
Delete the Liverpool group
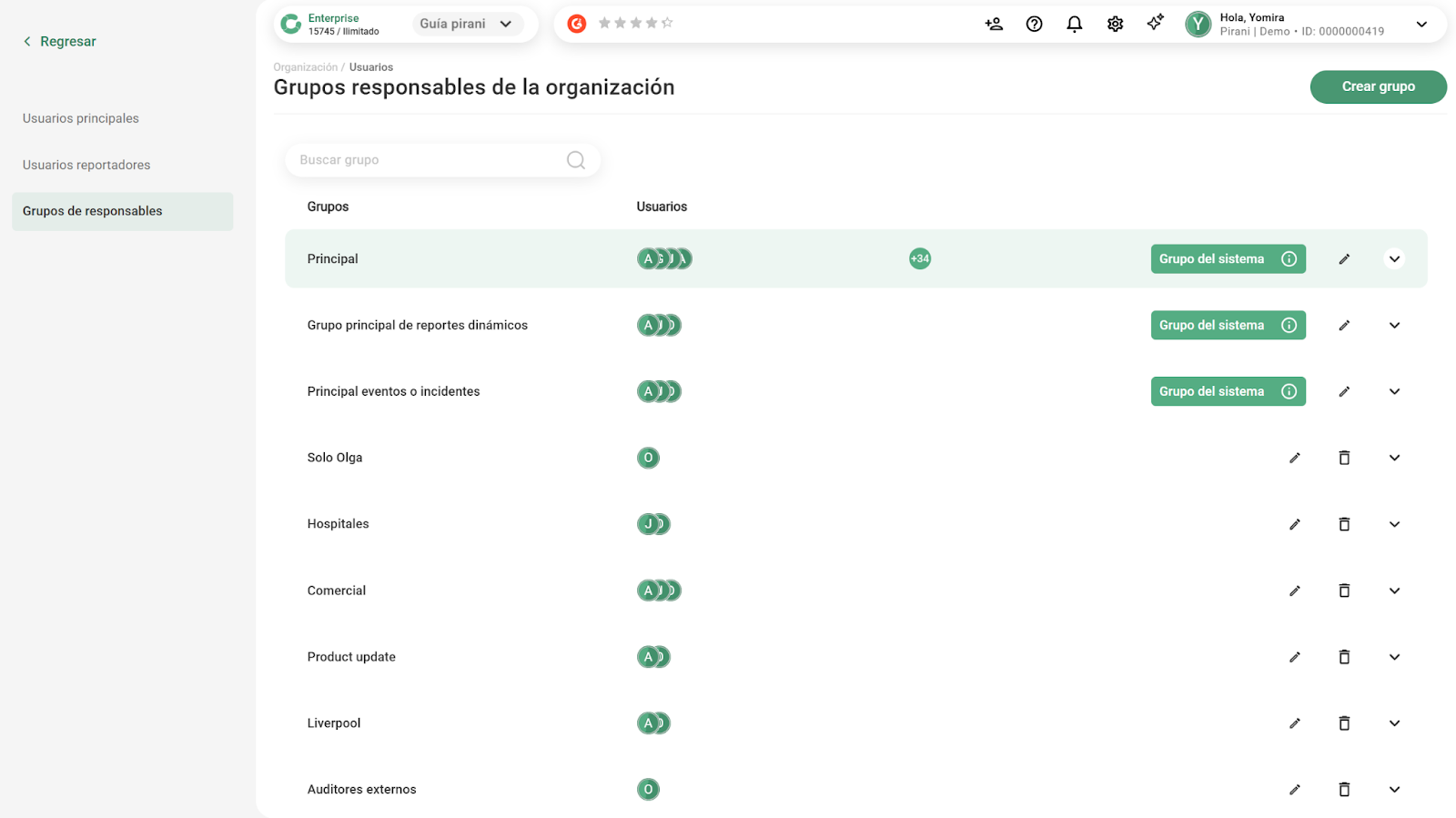coord(1344,723)
